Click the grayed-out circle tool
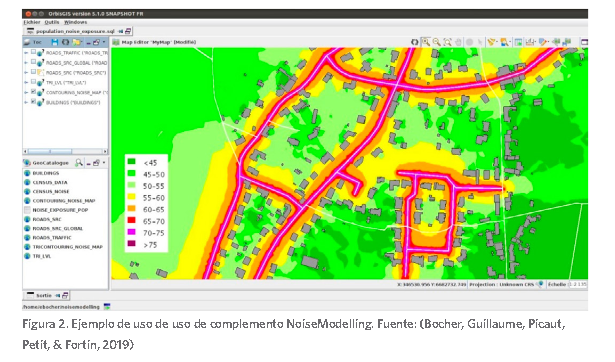Screen dimensions: 615x362 (469, 42)
